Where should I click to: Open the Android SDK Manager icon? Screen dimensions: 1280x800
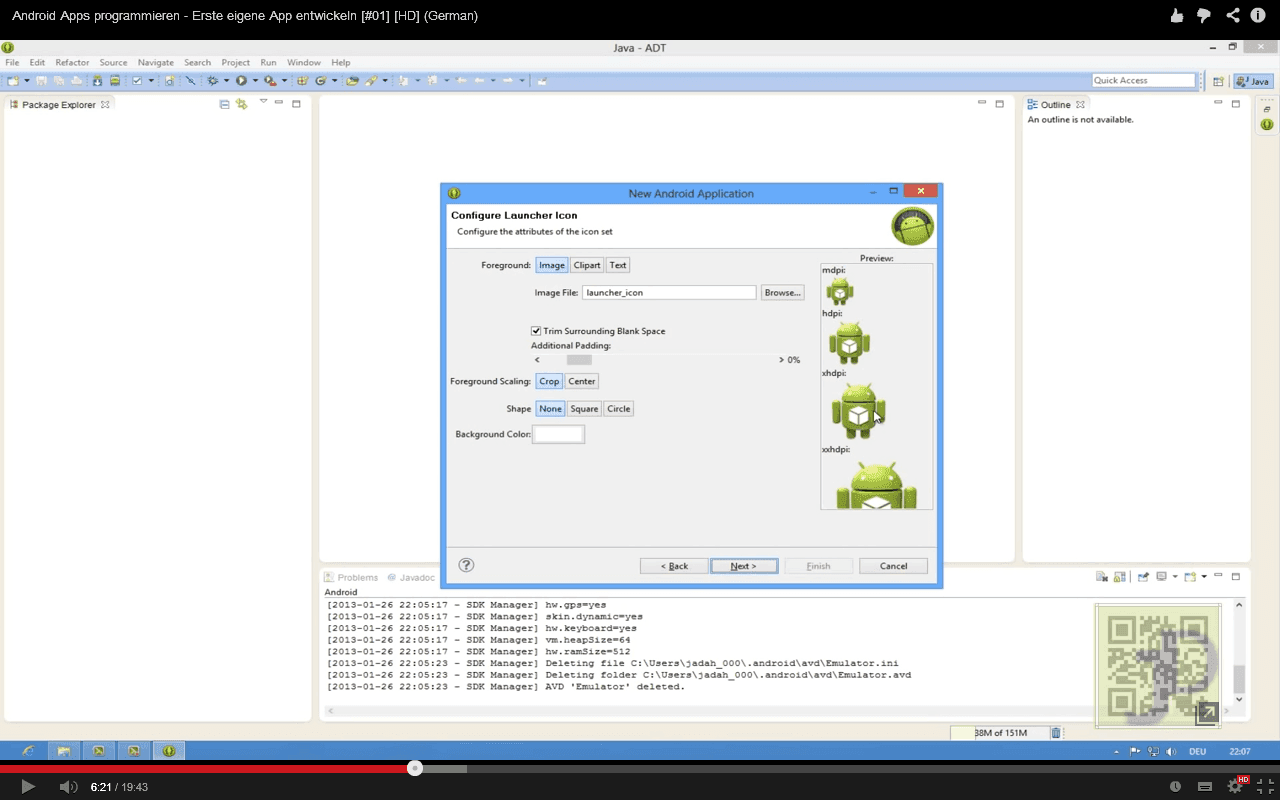point(97,80)
